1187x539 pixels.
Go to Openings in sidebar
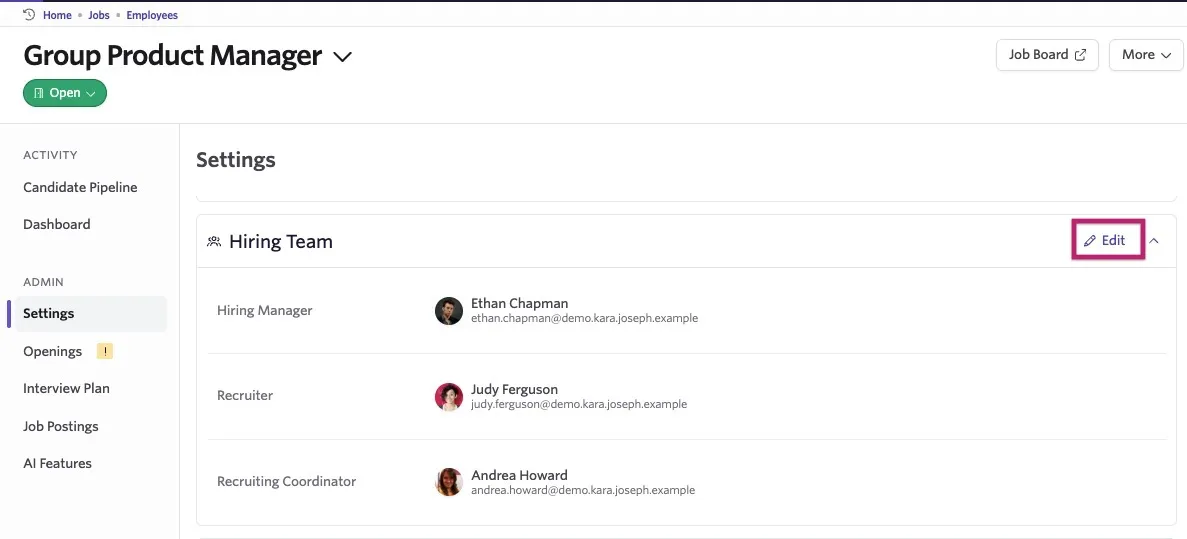pyautogui.click(x=52, y=351)
